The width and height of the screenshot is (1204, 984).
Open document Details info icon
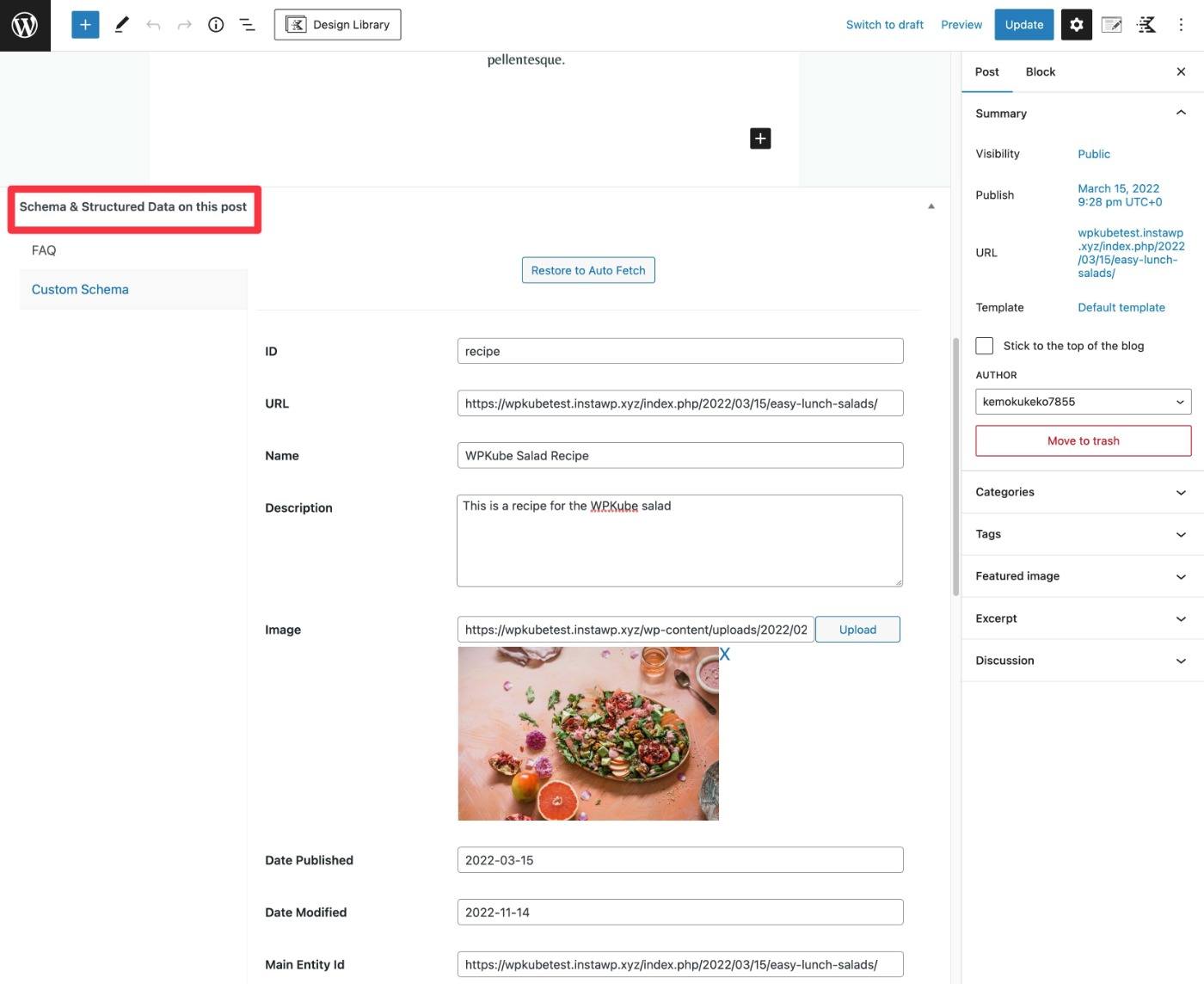tap(216, 25)
